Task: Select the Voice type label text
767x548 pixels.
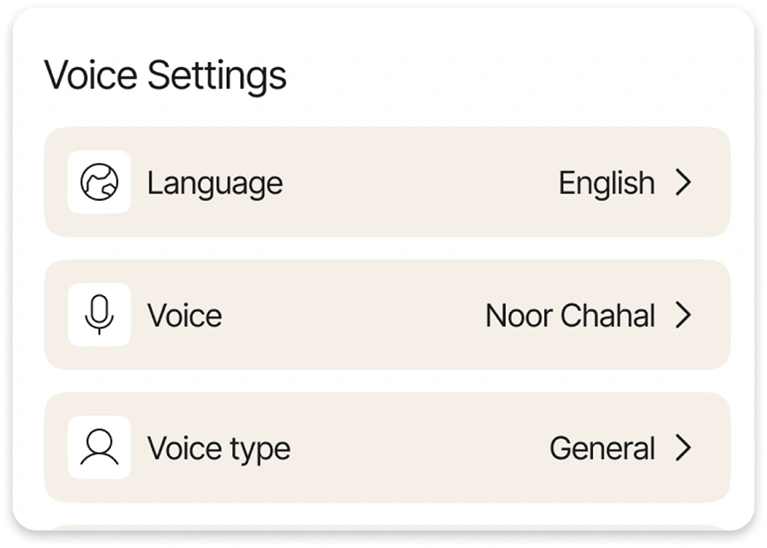Action: pyautogui.click(x=218, y=448)
